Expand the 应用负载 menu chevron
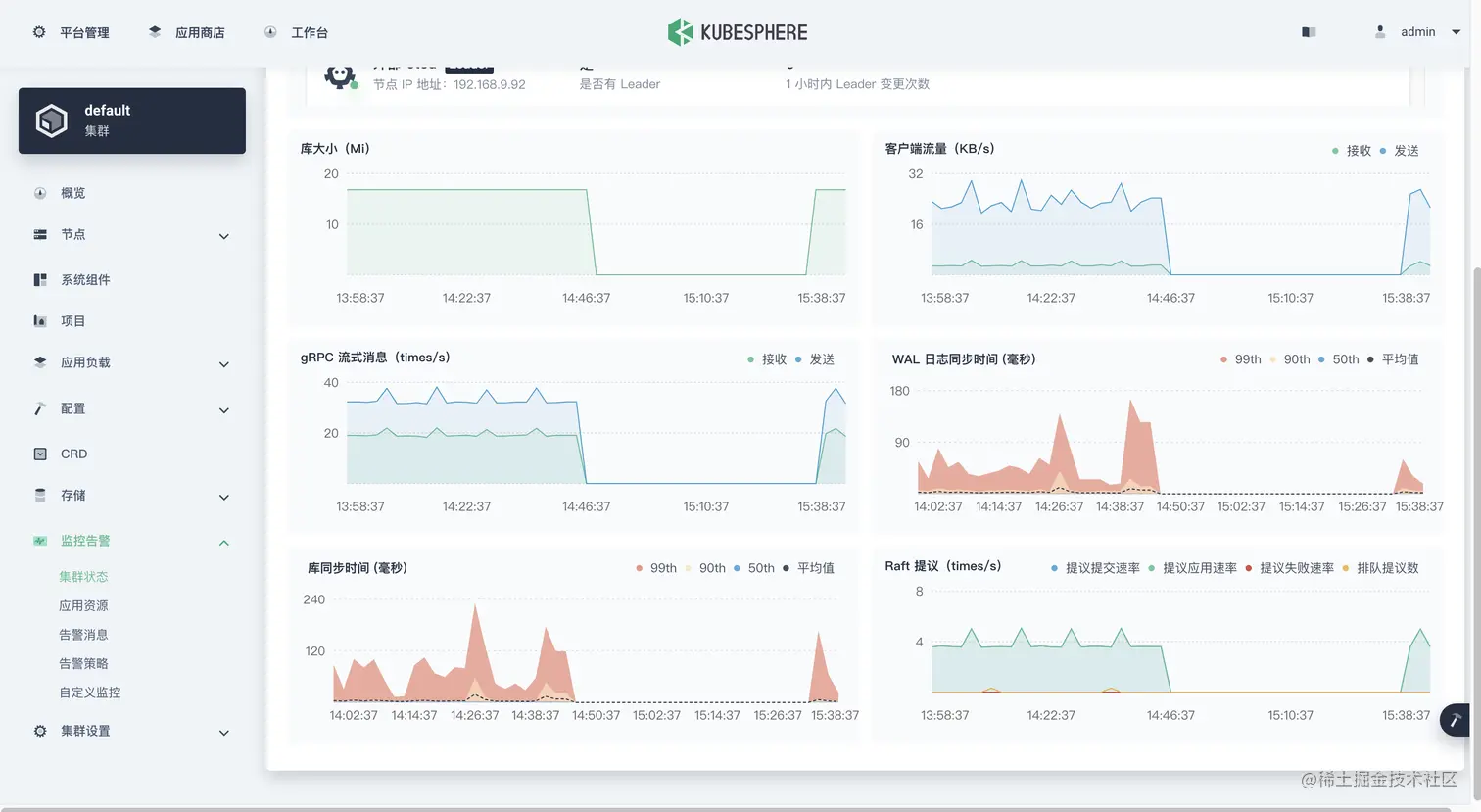This screenshot has height=812, width=1481. (x=223, y=364)
